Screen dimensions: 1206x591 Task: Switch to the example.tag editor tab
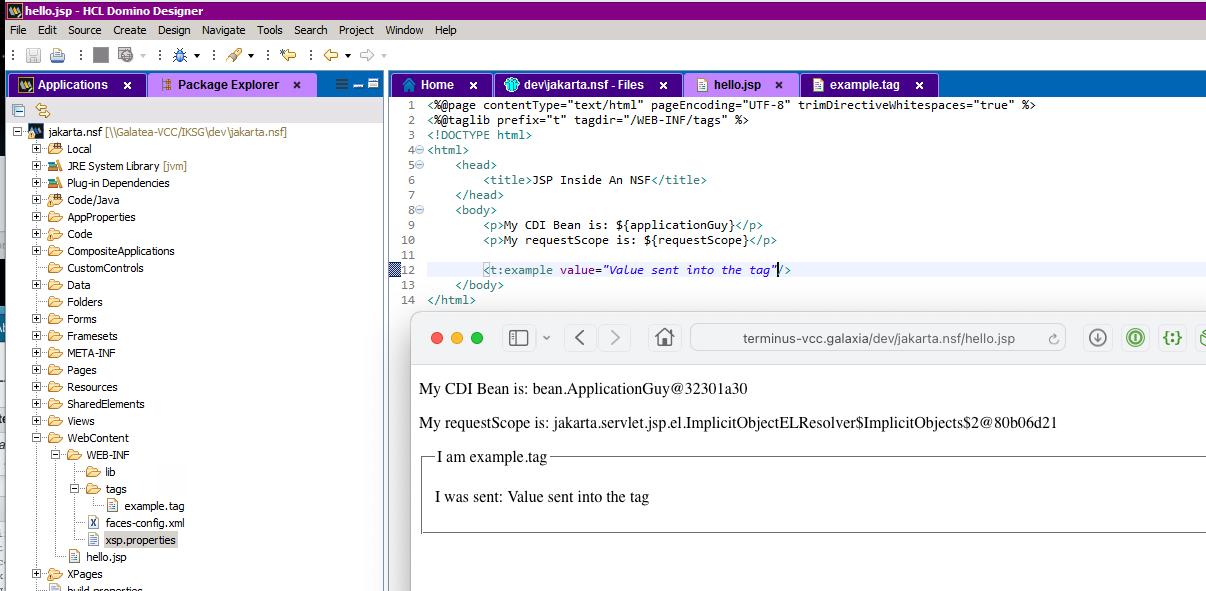[x=863, y=85]
